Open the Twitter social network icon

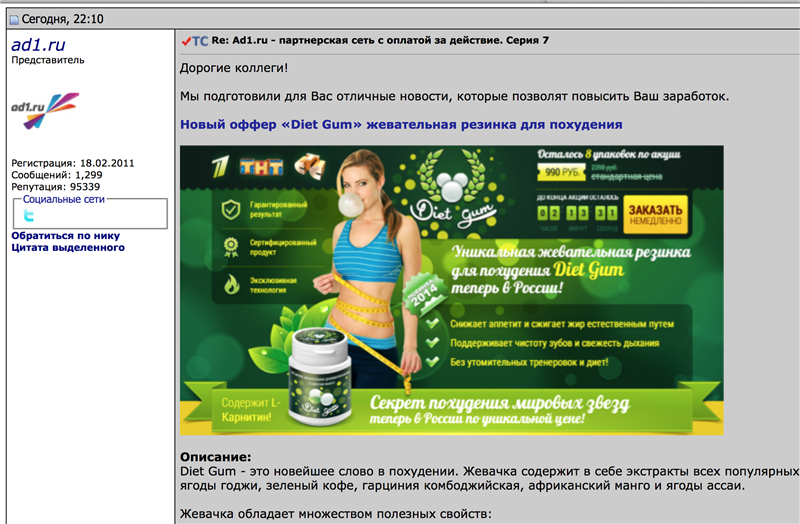tap(29, 216)
